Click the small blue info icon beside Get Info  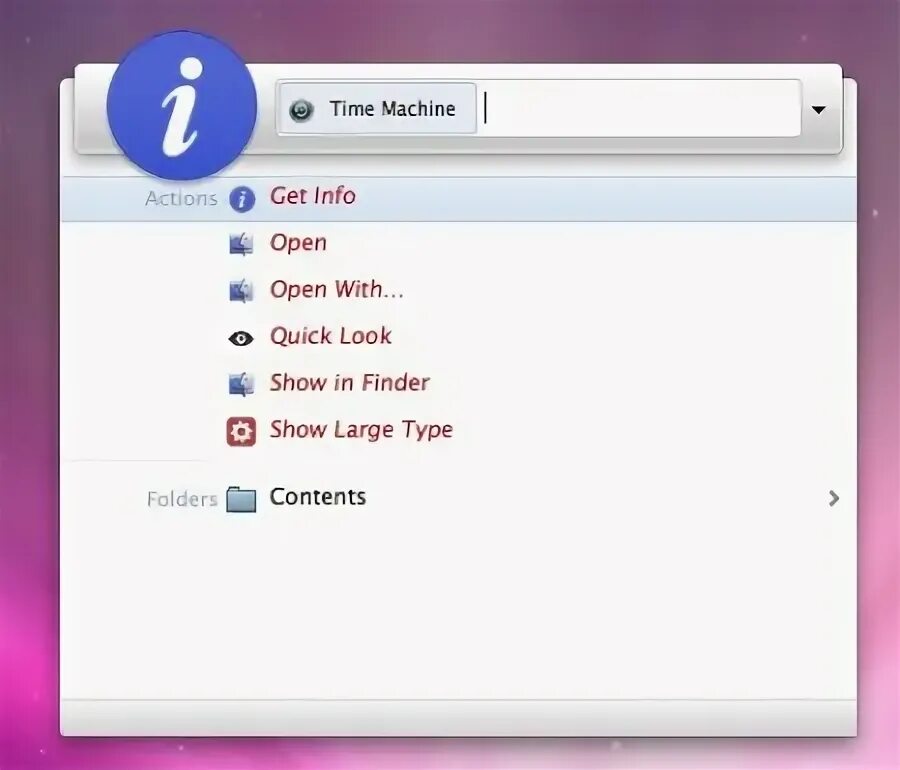[x=242, y=199]
